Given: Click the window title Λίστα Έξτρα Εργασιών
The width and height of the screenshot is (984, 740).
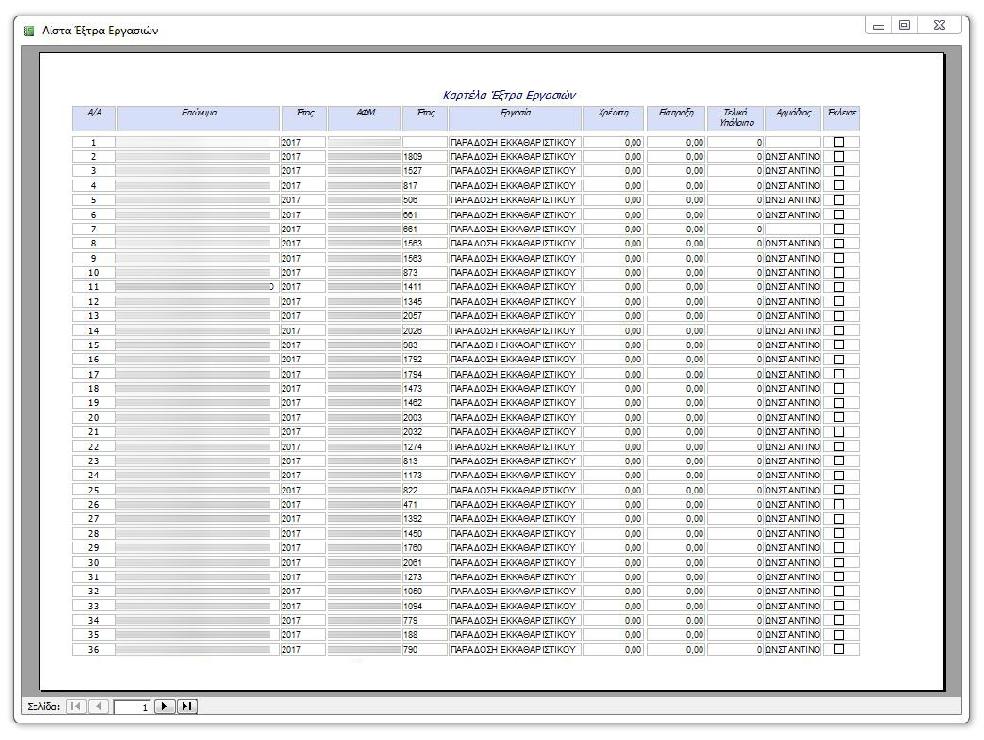Looking at the screenshot, I should 100,30.
